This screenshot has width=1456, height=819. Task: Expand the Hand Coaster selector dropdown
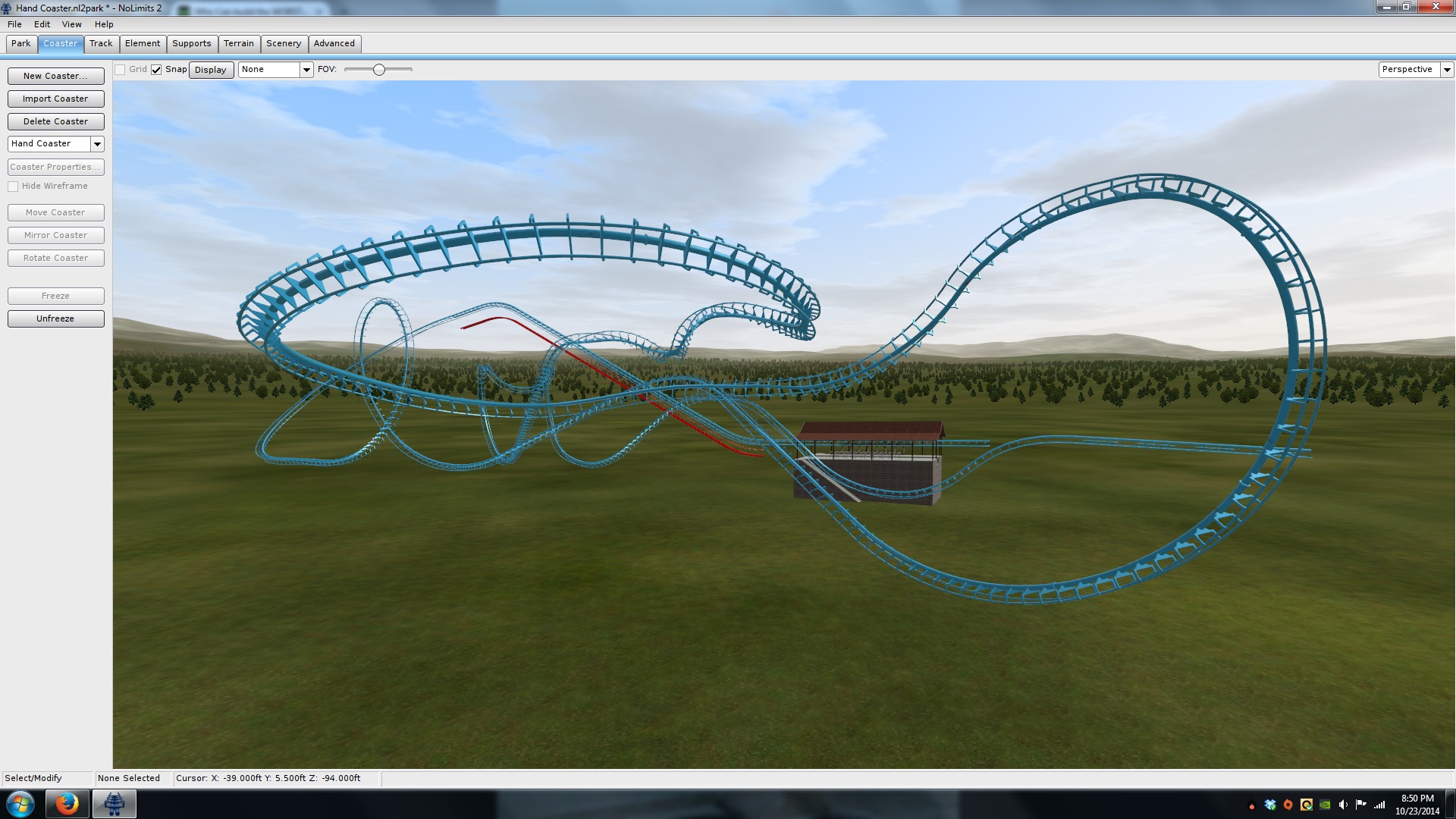coord(97,144)
